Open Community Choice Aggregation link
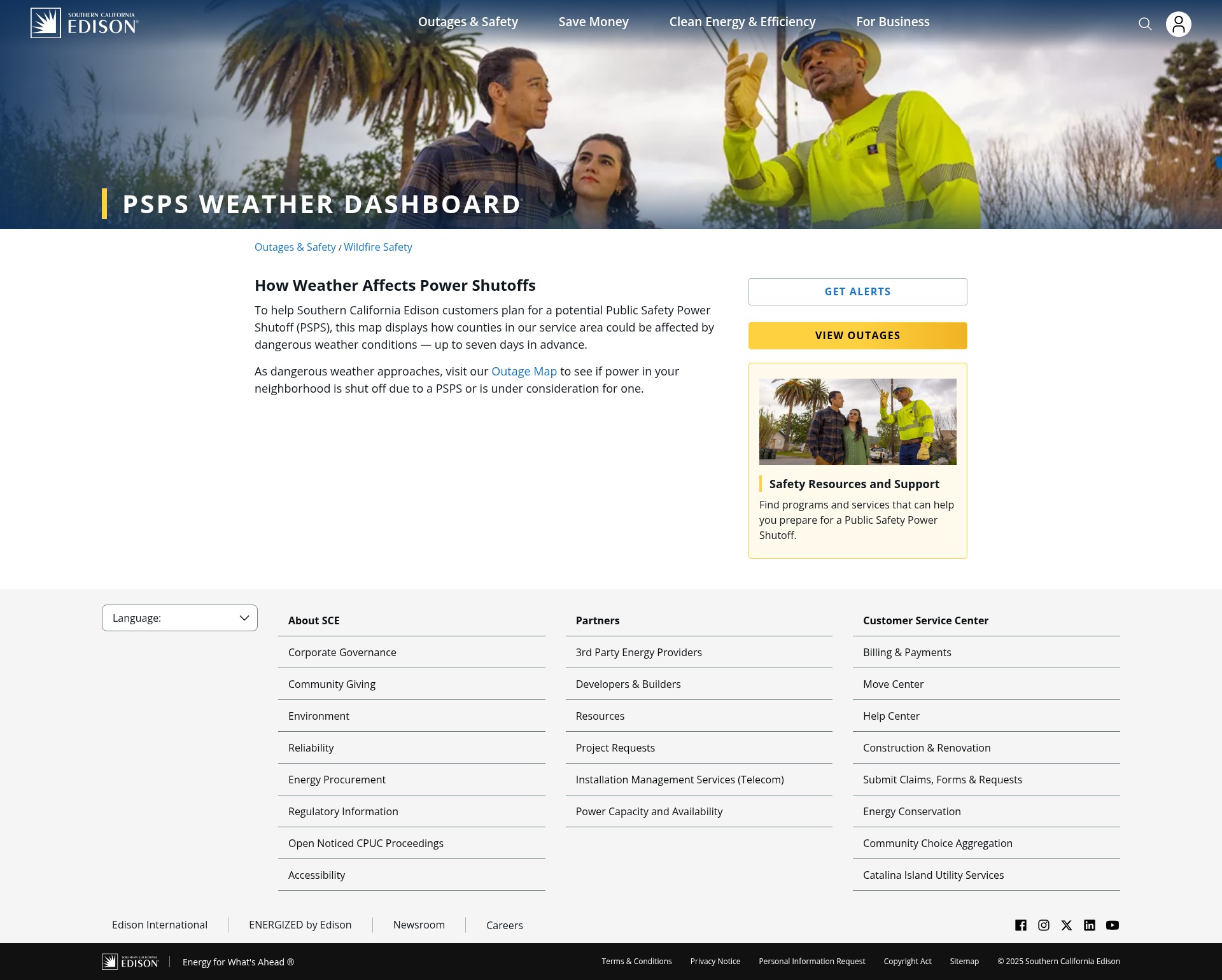This screenshot has height=980, width=1222. click(937, 843)
